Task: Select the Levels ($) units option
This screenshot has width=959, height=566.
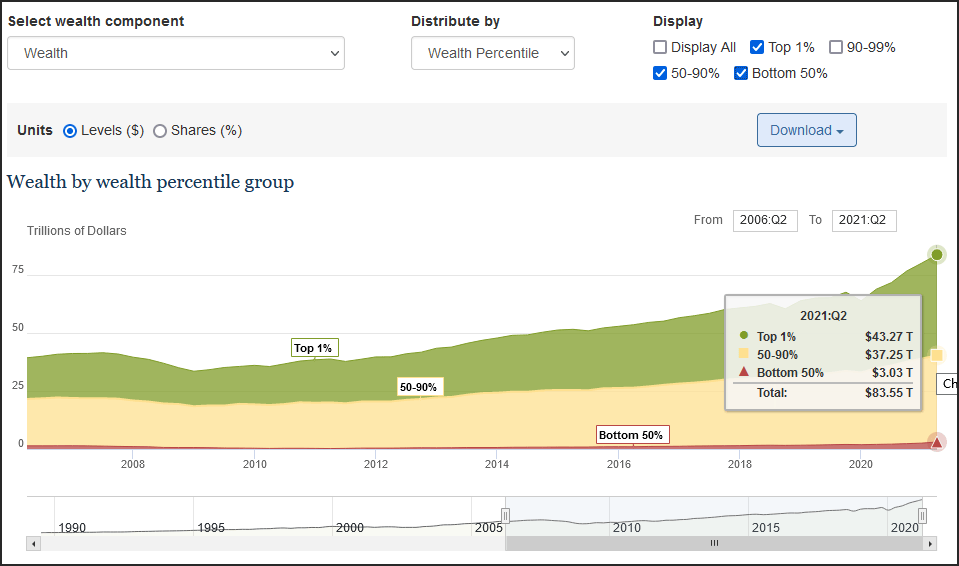Action: [70, 131]
